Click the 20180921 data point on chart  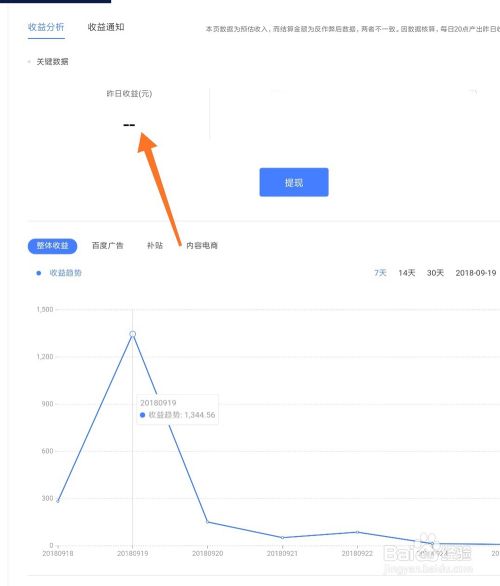coord(282,537)
